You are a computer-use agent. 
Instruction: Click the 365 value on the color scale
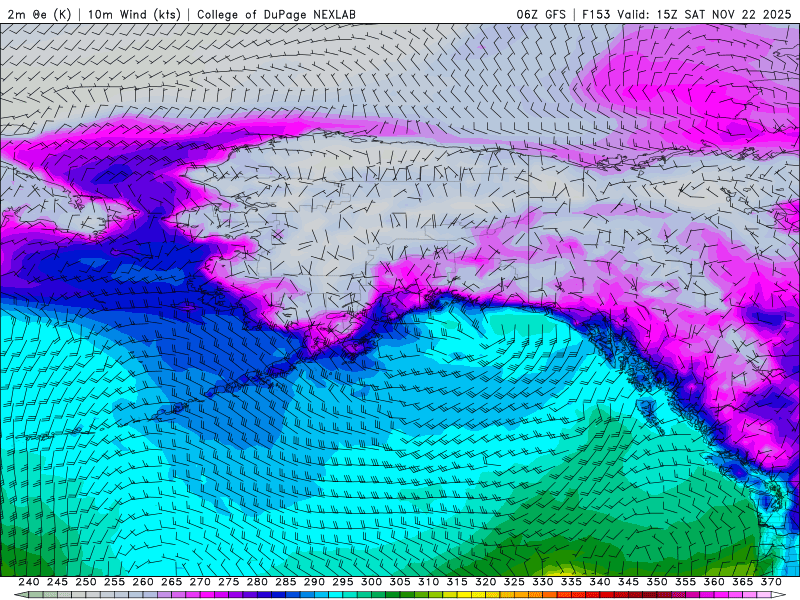pyautogui.click(x=743, y=582)
